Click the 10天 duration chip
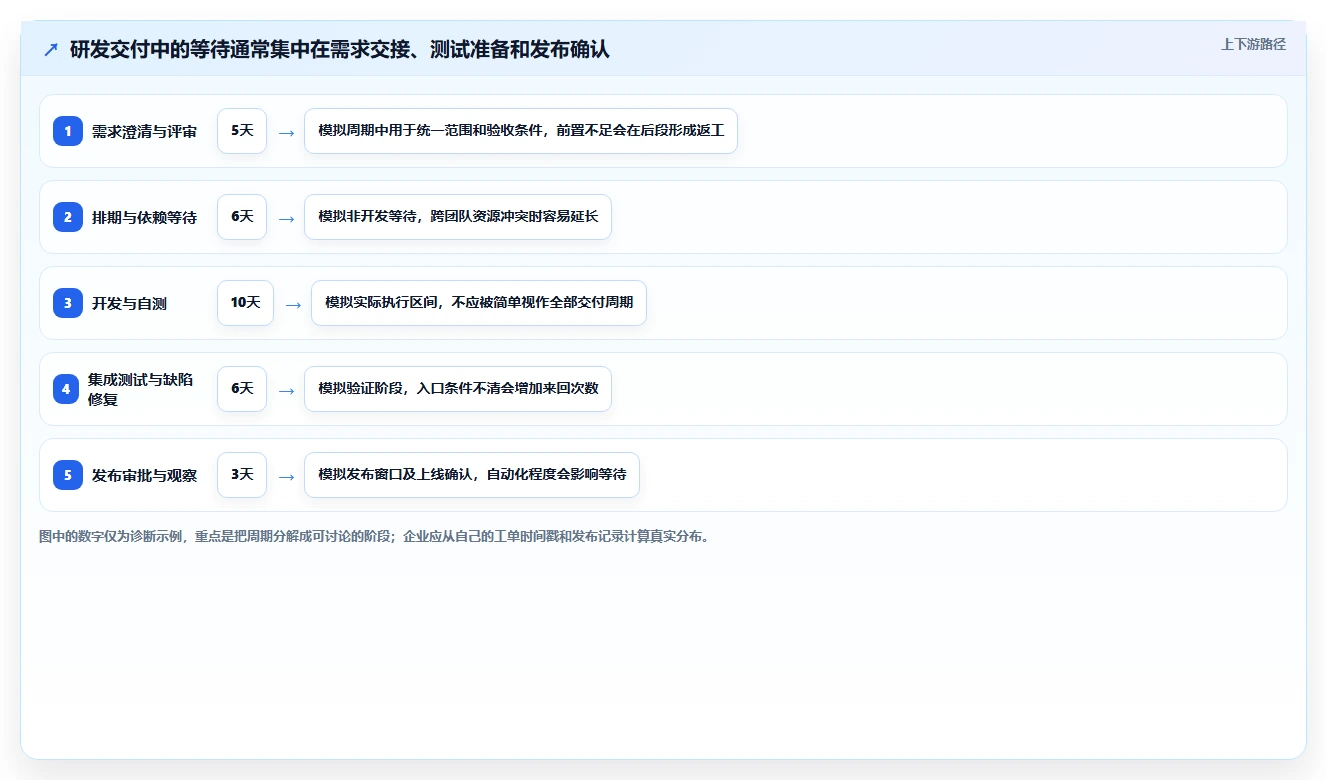 click(x=245, y=303)
